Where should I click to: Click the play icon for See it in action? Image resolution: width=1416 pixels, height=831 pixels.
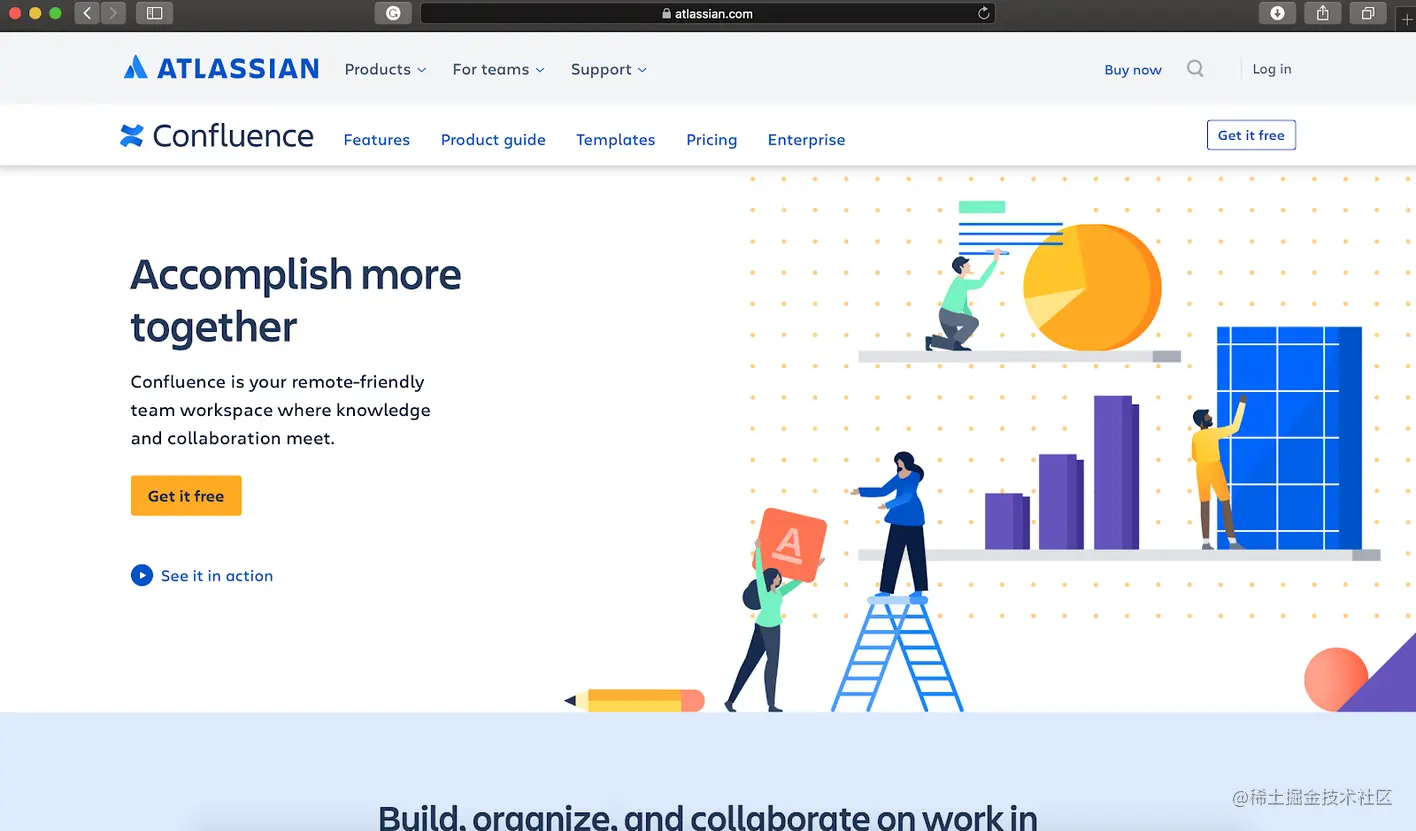[142, 576]
